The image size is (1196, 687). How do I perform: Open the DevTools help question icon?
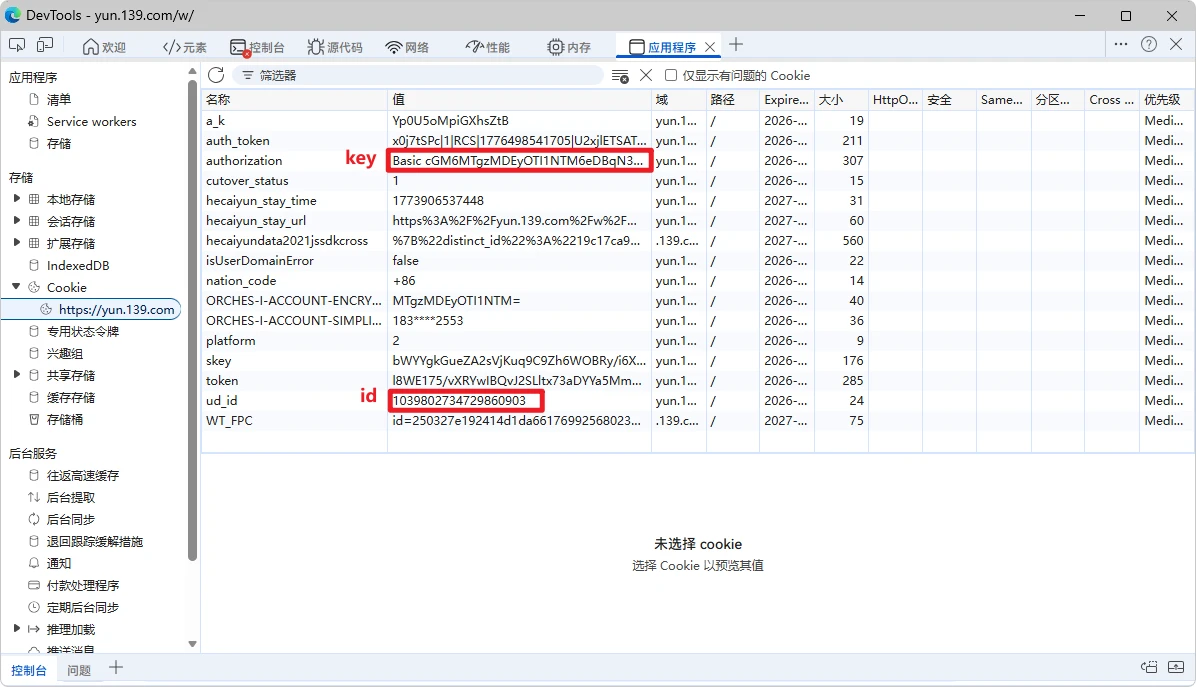click(1149, 45)
